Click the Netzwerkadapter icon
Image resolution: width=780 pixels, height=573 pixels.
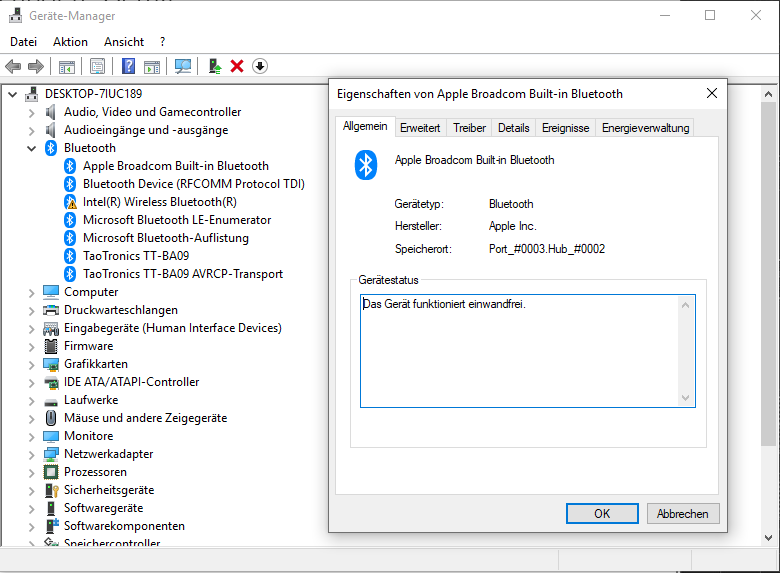tap(51, 454)
